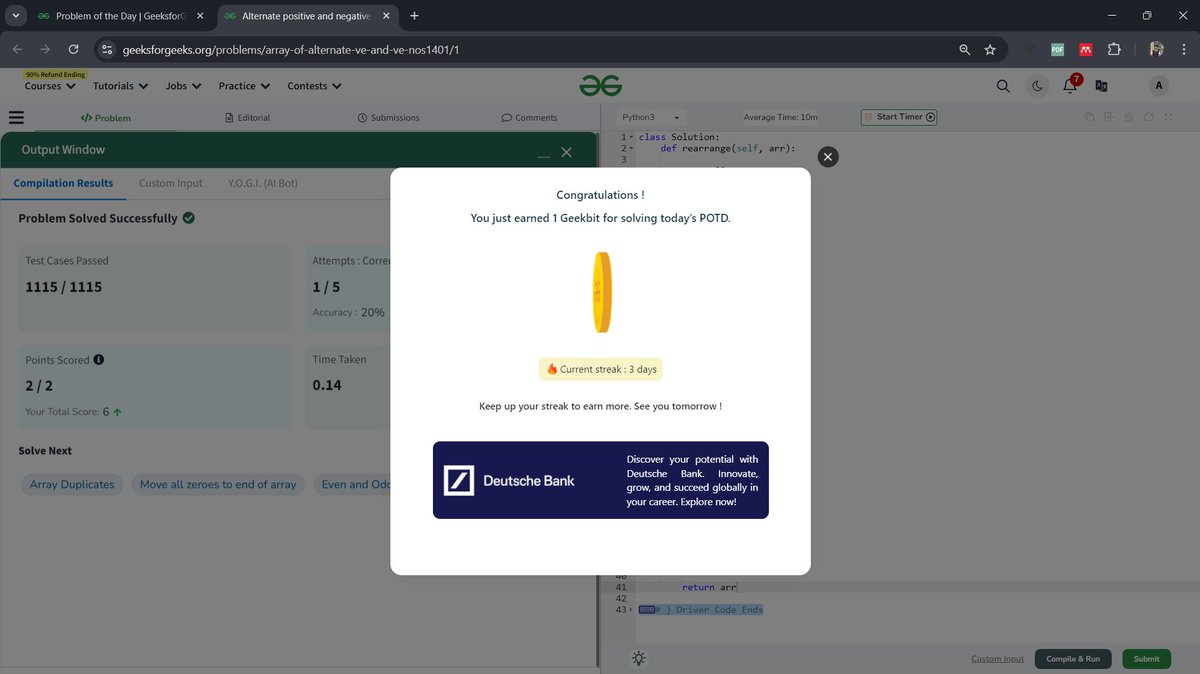Open a new browser tab

tap(414, 16)
